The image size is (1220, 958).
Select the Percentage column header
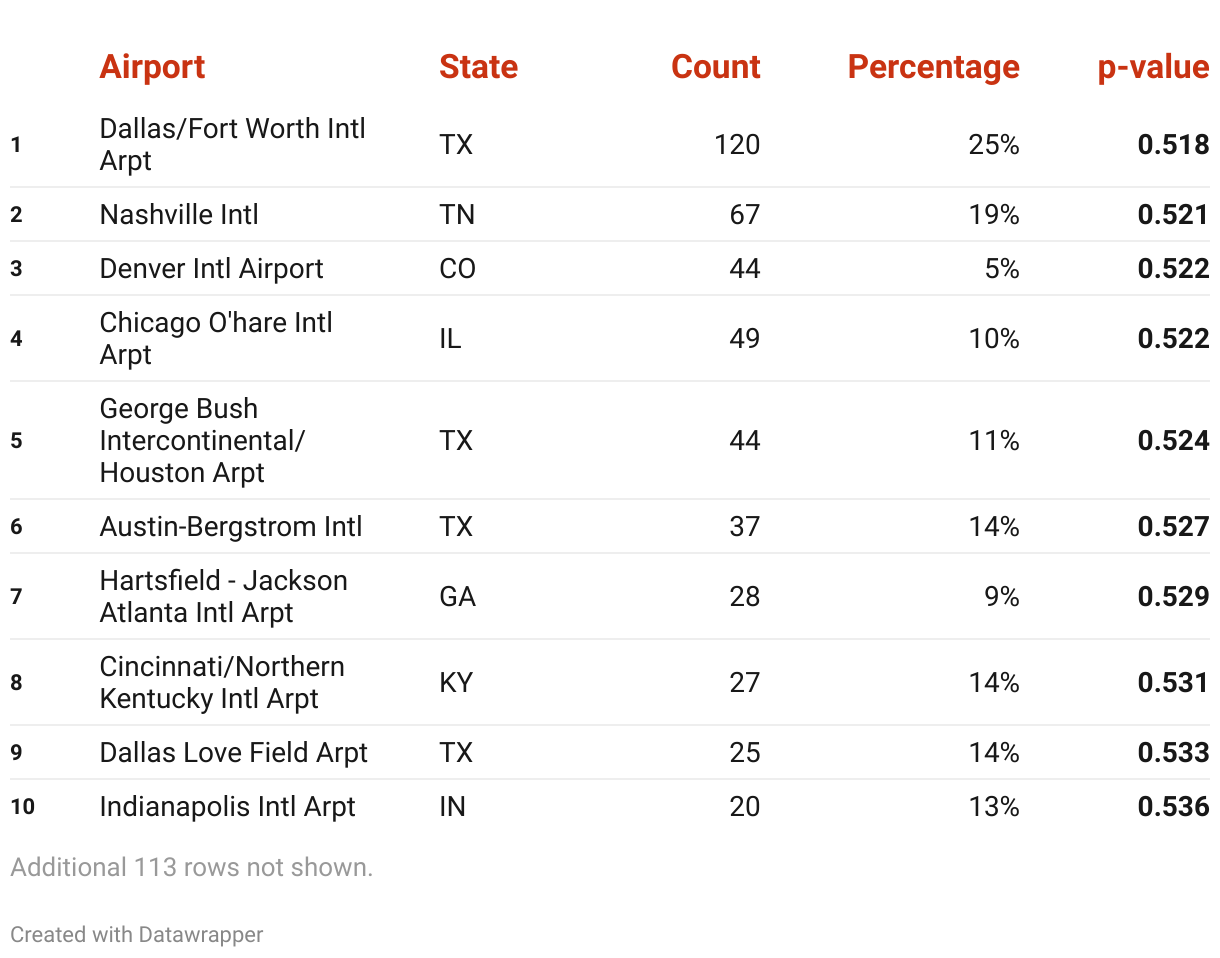point(933,67)
